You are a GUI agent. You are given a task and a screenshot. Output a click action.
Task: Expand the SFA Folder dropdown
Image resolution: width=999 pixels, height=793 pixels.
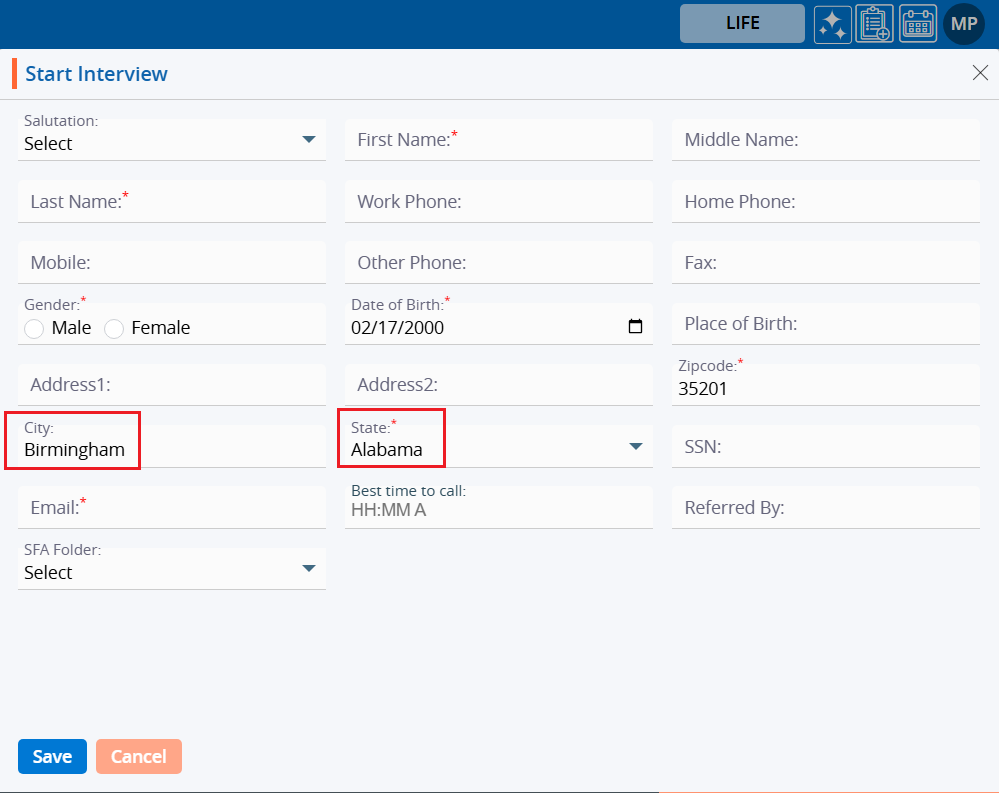(308, 569)
